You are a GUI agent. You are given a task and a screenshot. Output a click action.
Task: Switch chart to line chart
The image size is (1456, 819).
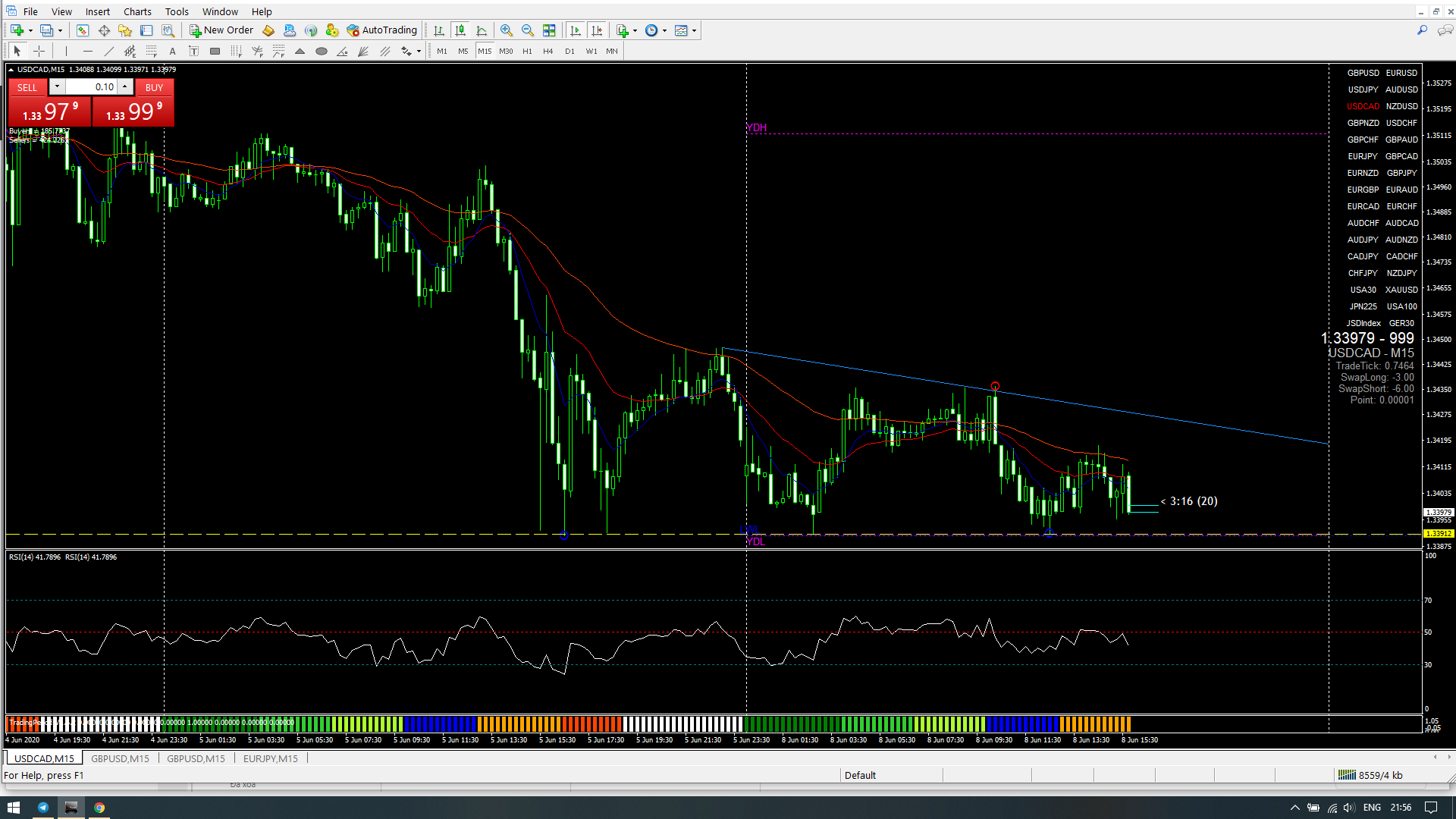coord(482,30)
